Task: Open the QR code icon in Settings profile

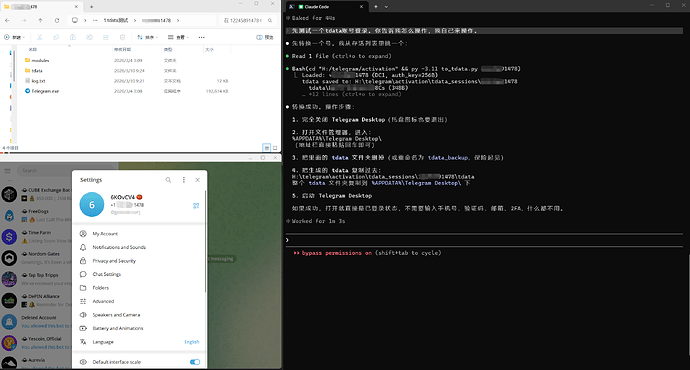Action: pyautogui.click(x=196, y=205)
